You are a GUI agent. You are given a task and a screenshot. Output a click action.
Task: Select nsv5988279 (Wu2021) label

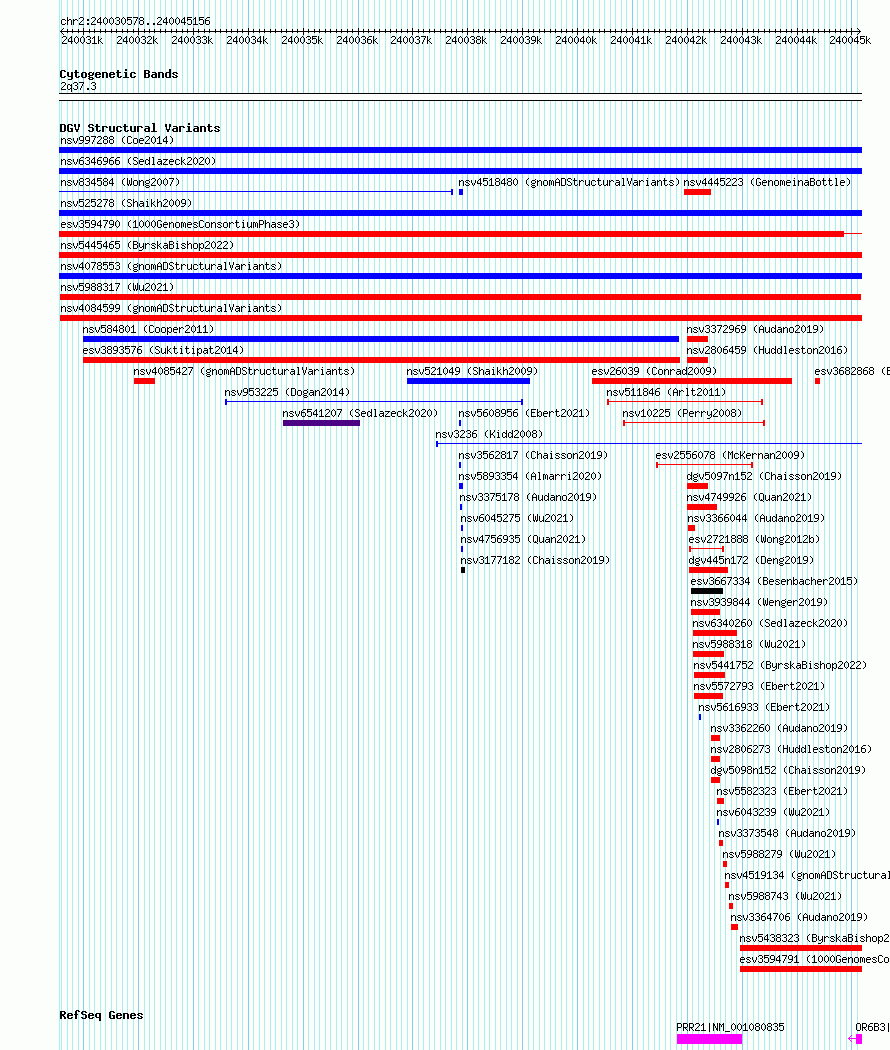coord(779,854)
